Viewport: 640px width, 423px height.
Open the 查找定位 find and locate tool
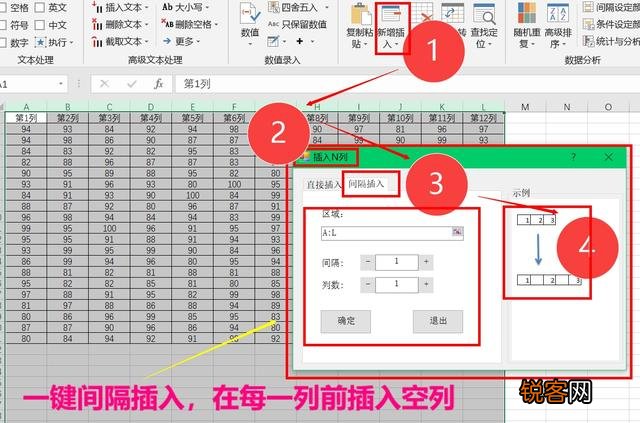[x=484, y=27]
